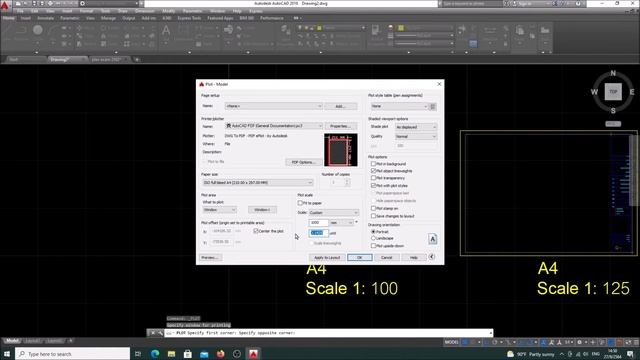
Task: Open the plot style table editor icon
Action: 433,107
